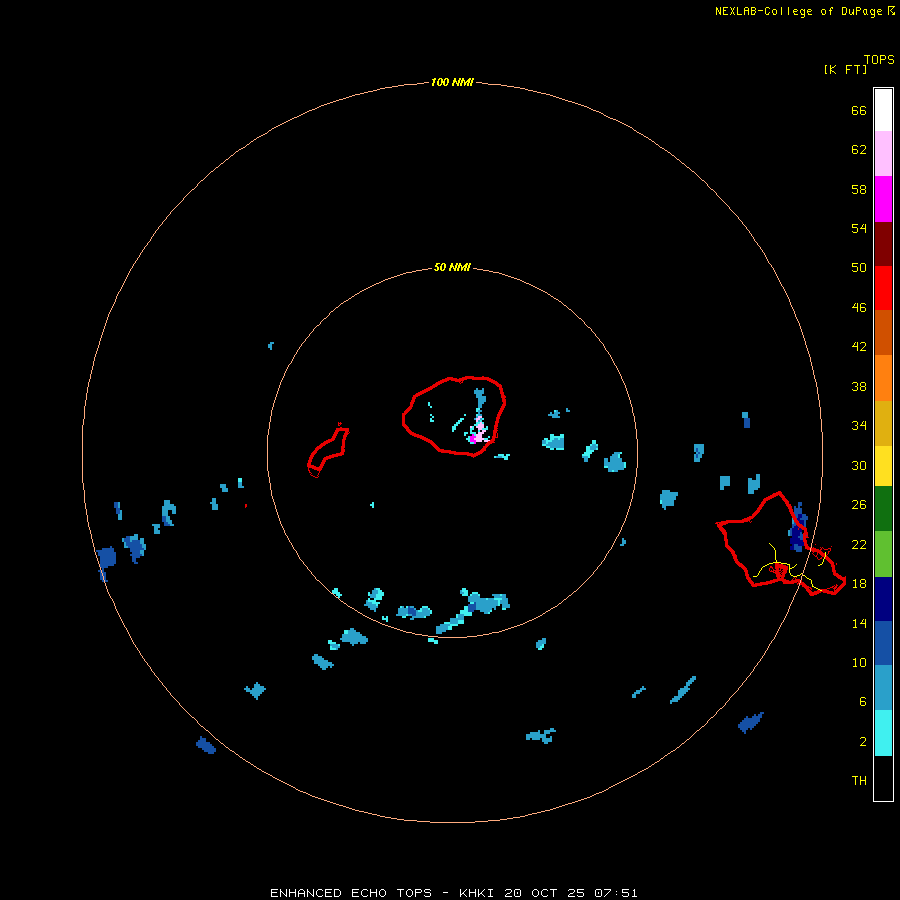Click the black TH threshold band
The image size is (900, 900).
(x=883, y=778)
